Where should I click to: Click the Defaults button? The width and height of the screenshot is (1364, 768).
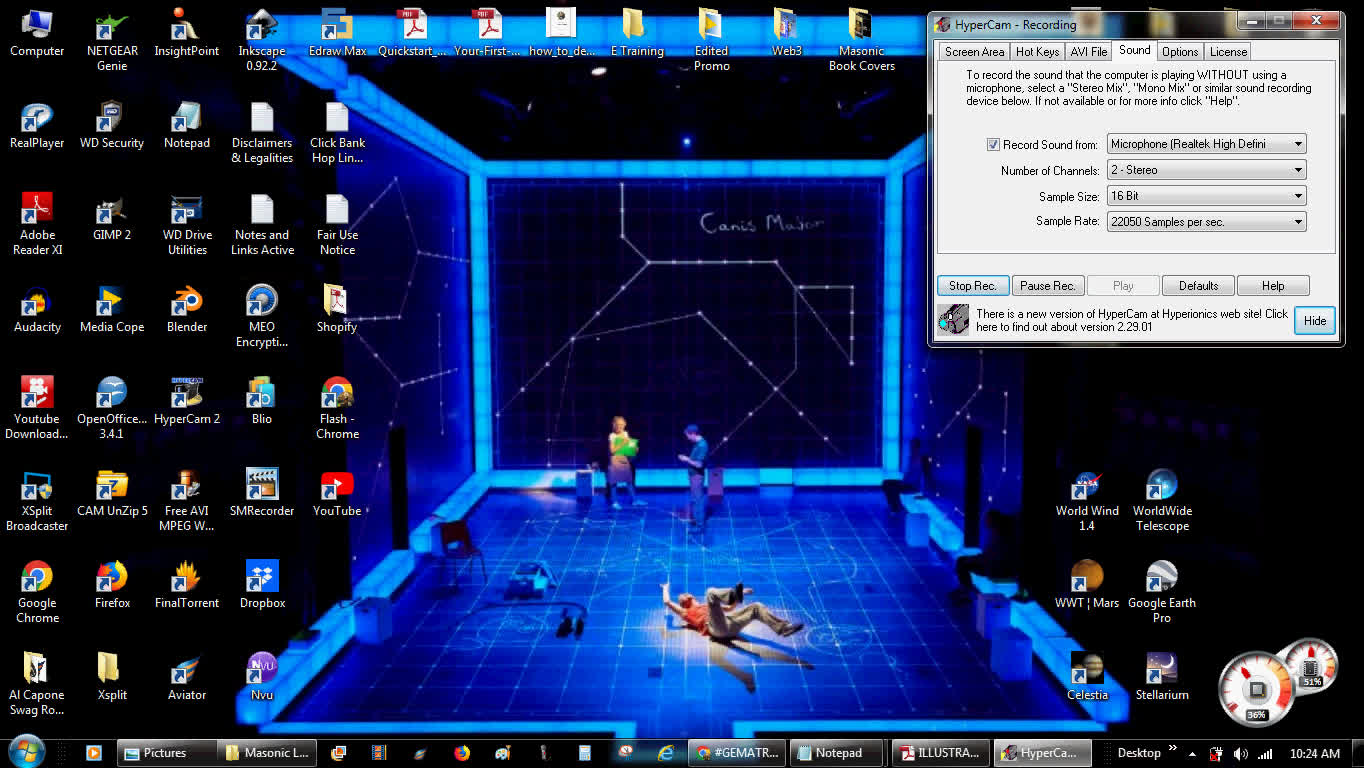[x=1198, y=286]
